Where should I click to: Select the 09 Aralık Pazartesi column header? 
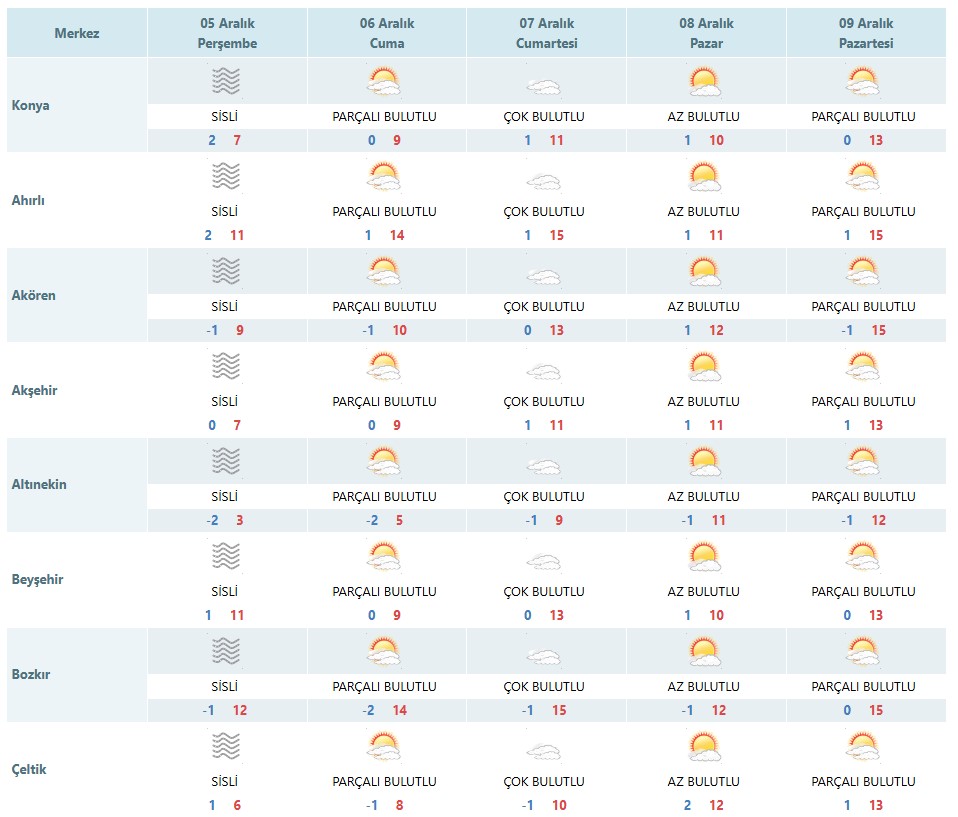[x=866, y=33]
